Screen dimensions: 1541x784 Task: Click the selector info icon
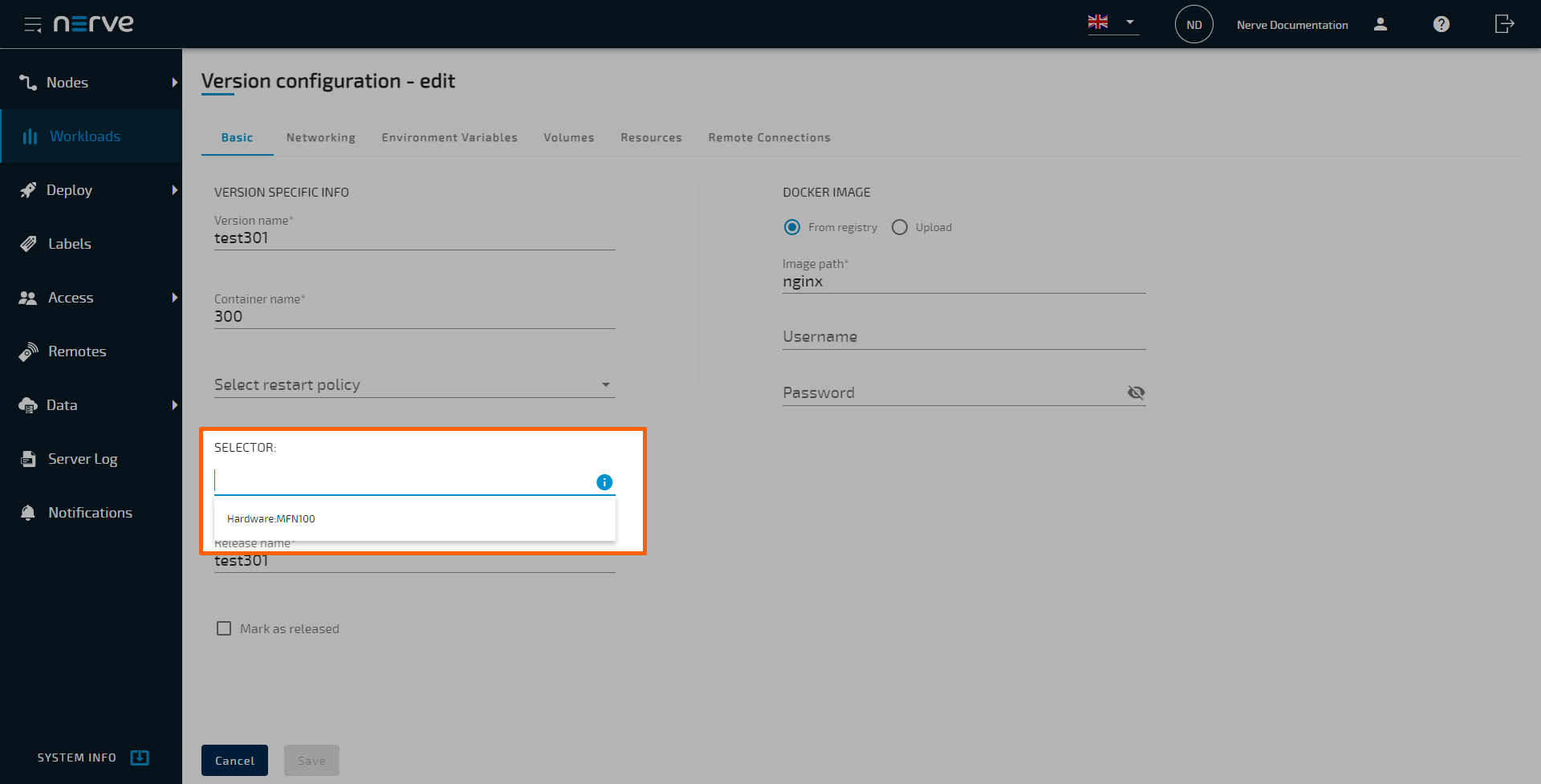click(604, 482)
